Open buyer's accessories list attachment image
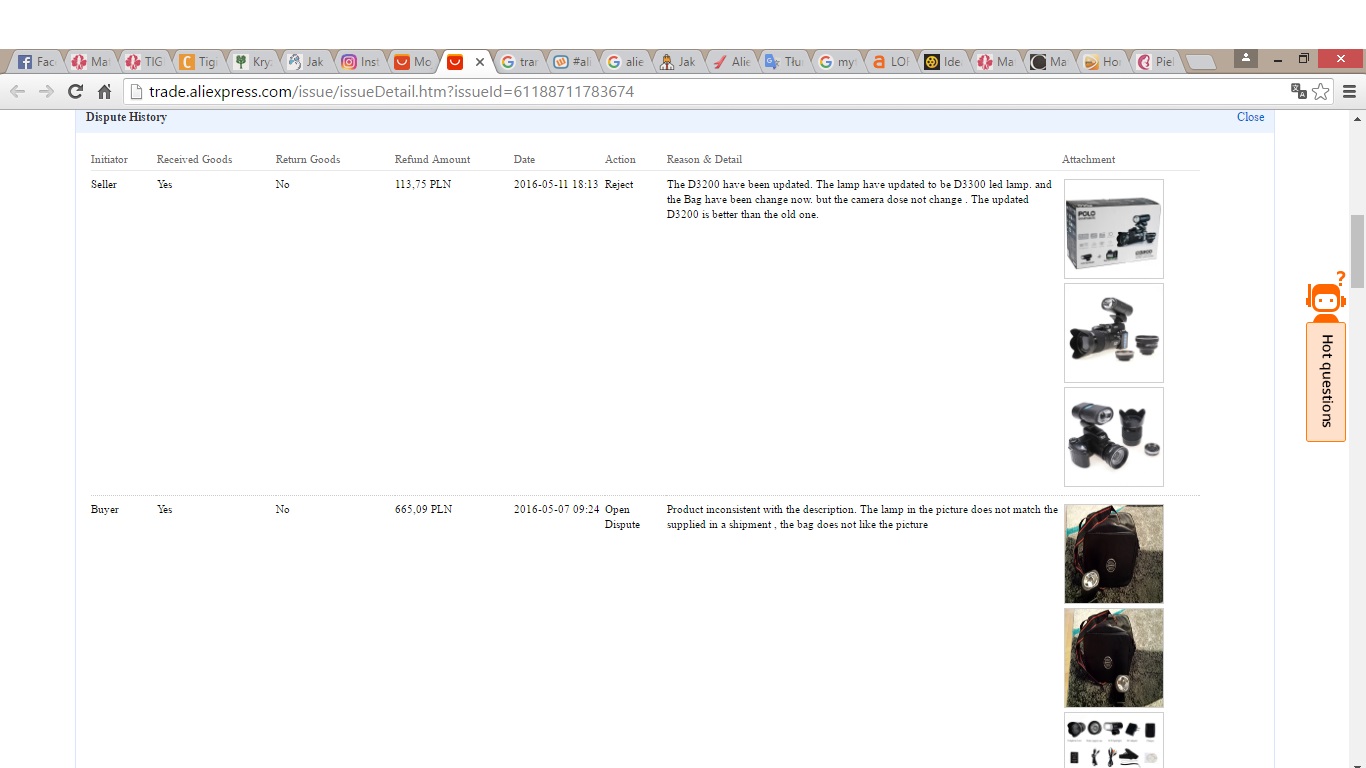Image resolution: width=1366 pixels, height=768 pixels. click(x=1114, y=740)
